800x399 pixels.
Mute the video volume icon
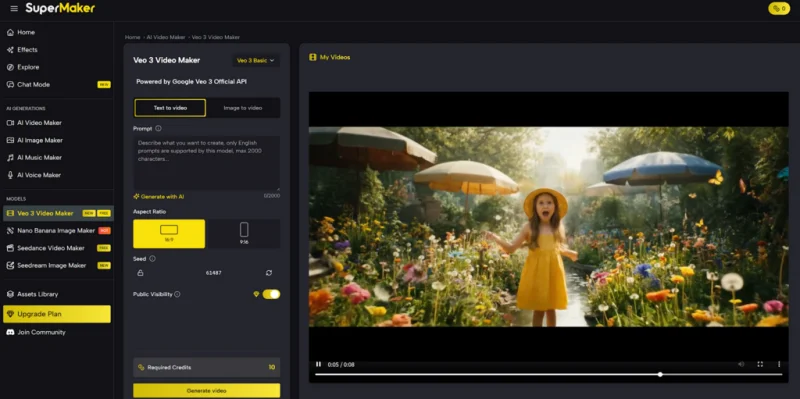(741, 364)
